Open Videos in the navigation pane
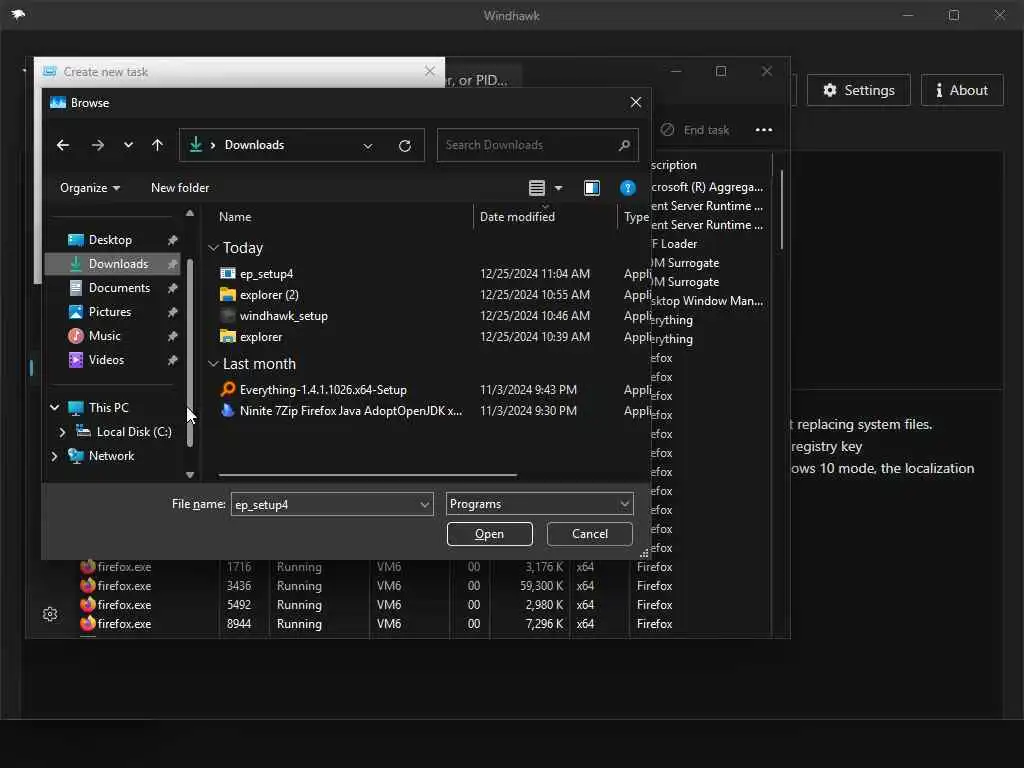This screenshot has width=1024, height=768. (106, 360)
